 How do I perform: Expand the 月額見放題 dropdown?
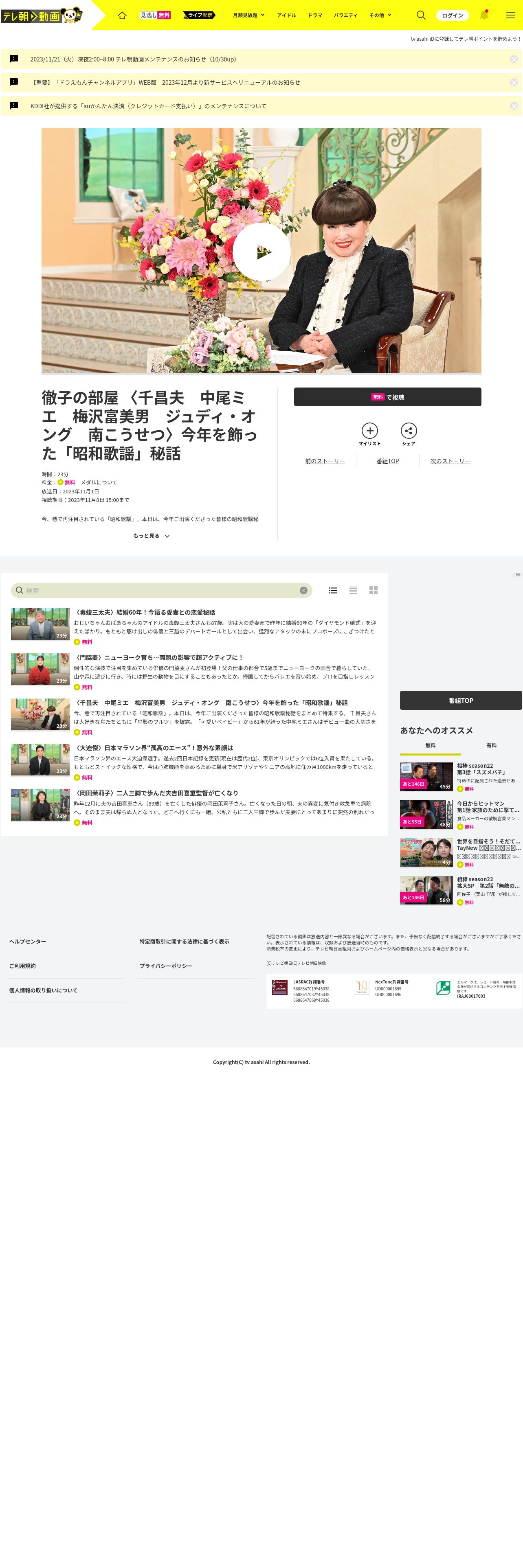pyautogui.click(x=248, y=15)
